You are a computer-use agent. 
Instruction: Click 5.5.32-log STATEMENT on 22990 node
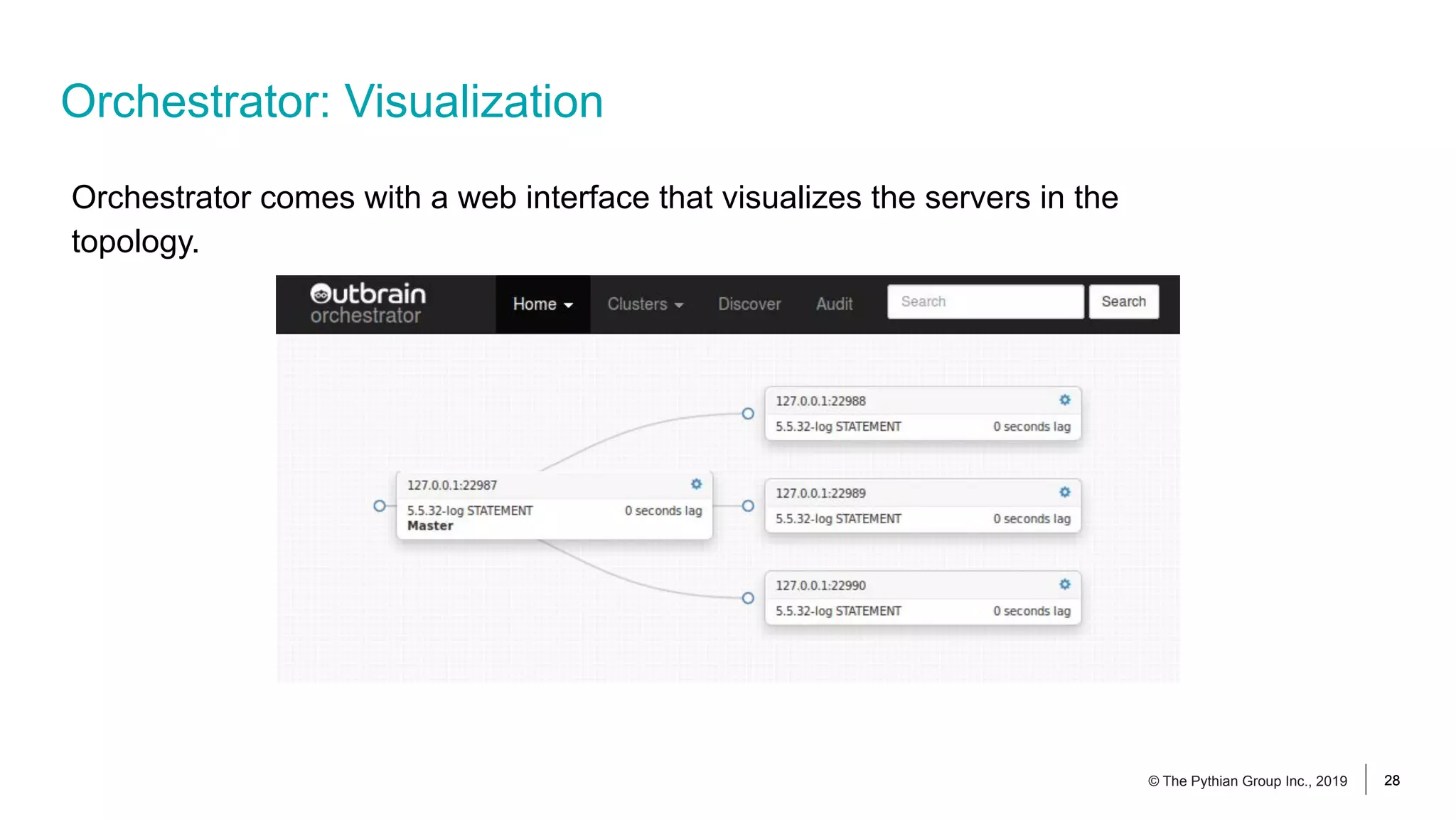(838, 611)
